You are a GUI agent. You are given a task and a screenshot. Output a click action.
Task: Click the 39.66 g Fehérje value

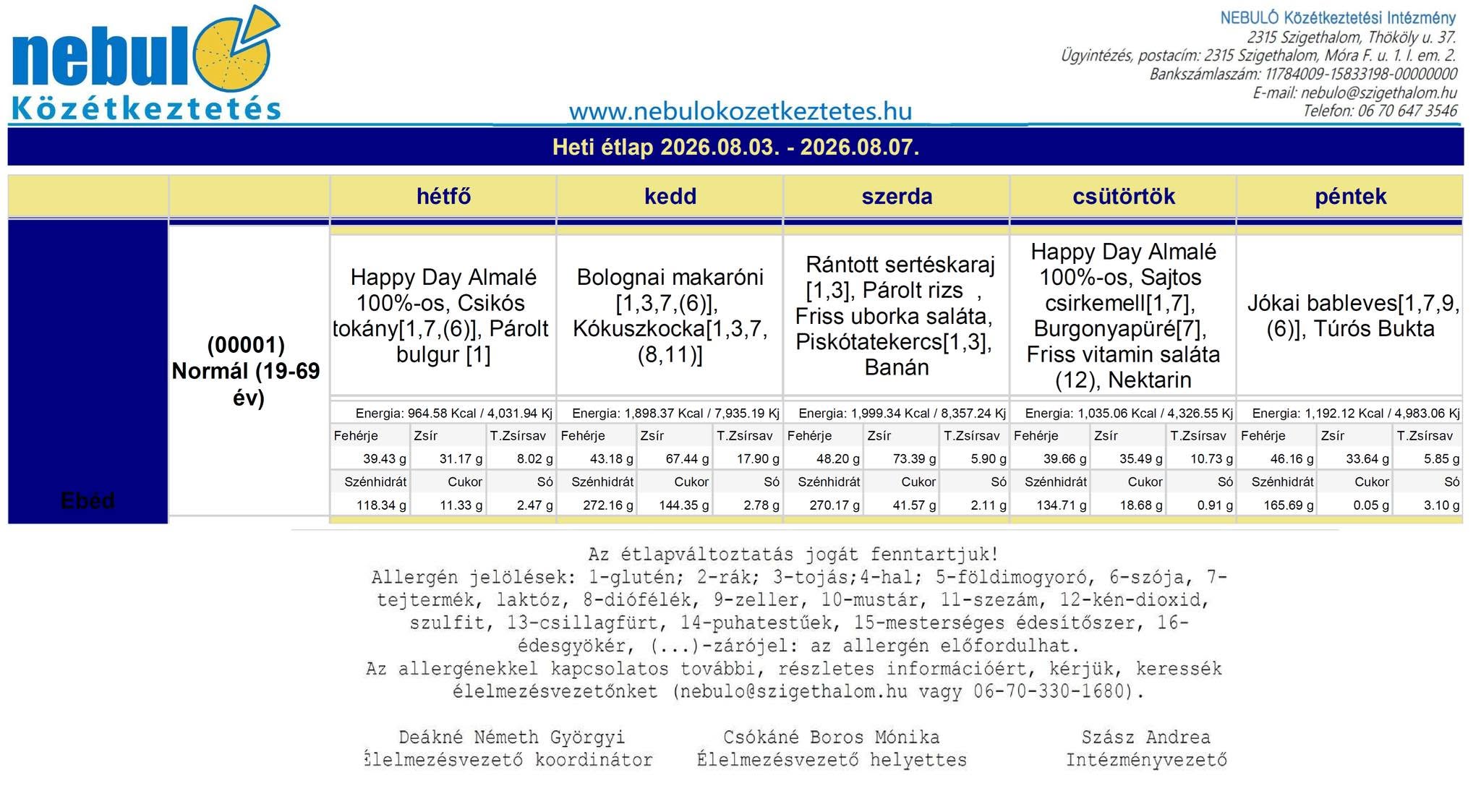1064,459
